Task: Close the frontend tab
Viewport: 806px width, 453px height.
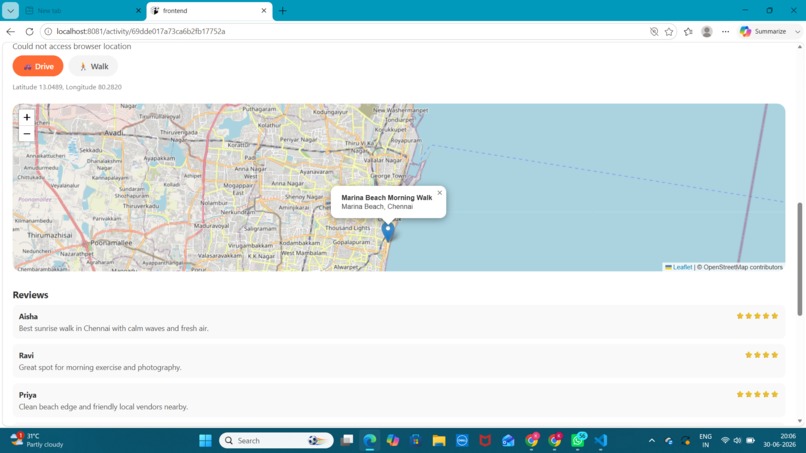Action: pyautogui.click(x=264, y=10)
